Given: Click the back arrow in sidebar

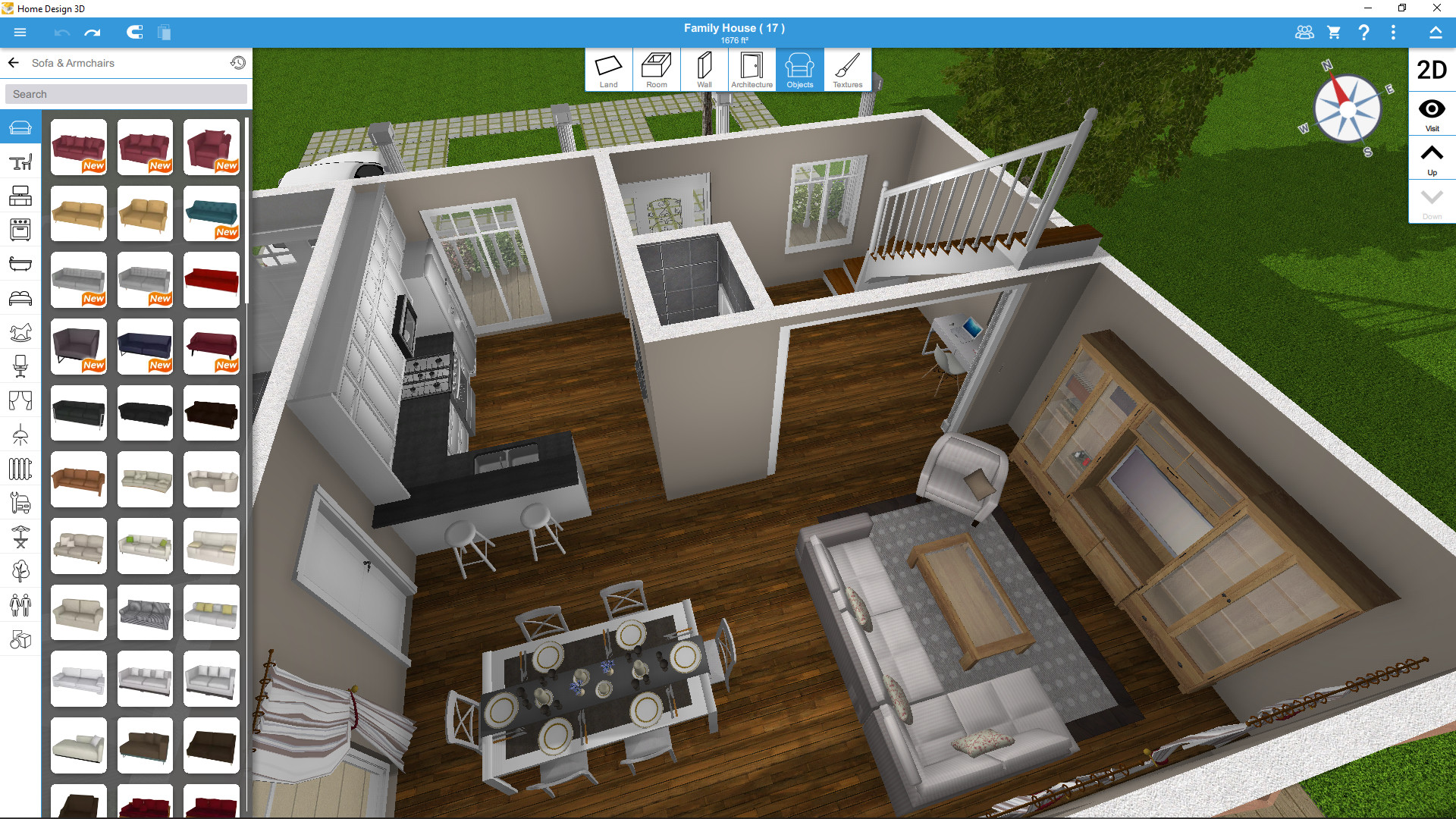Looking at the screenshot, I should 14,63.
